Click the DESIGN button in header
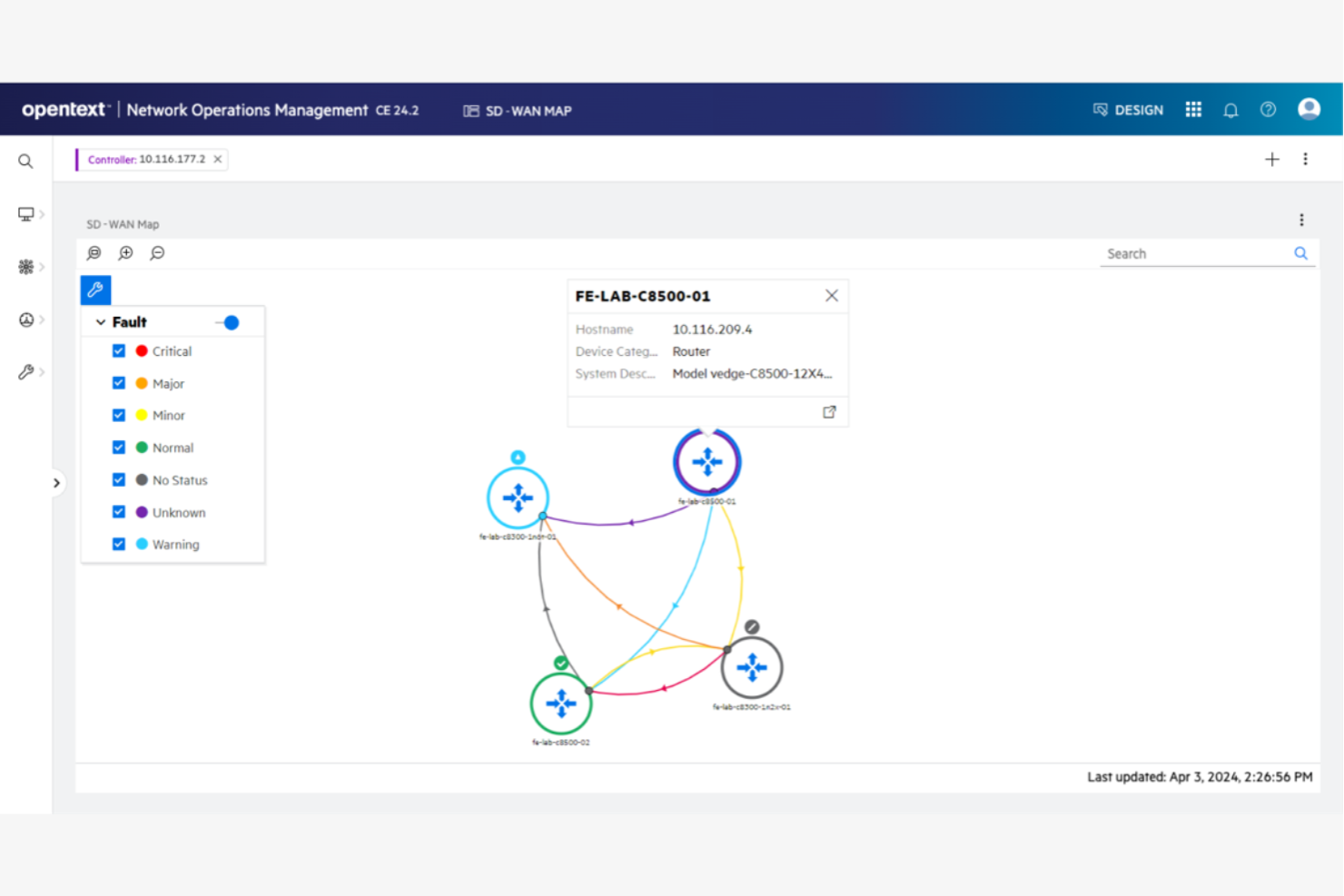 coord(1128,110)
